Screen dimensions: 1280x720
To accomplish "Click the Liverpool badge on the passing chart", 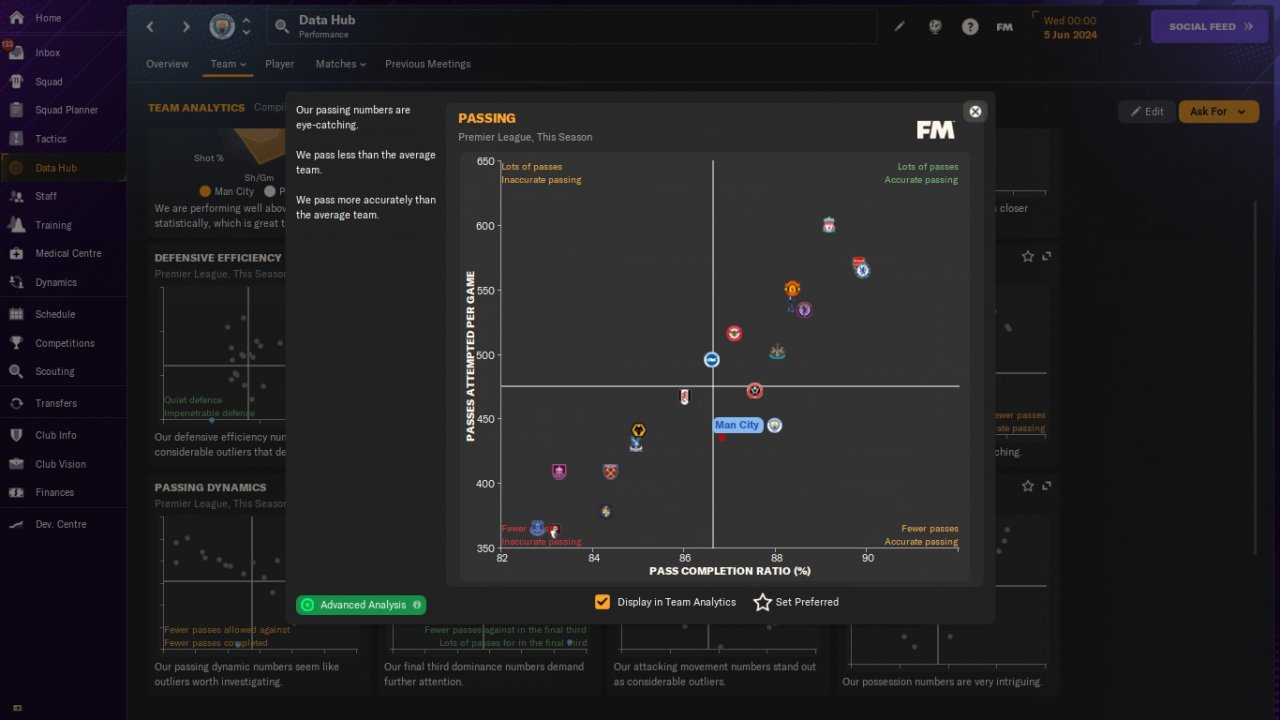I will tap(829, 225).
